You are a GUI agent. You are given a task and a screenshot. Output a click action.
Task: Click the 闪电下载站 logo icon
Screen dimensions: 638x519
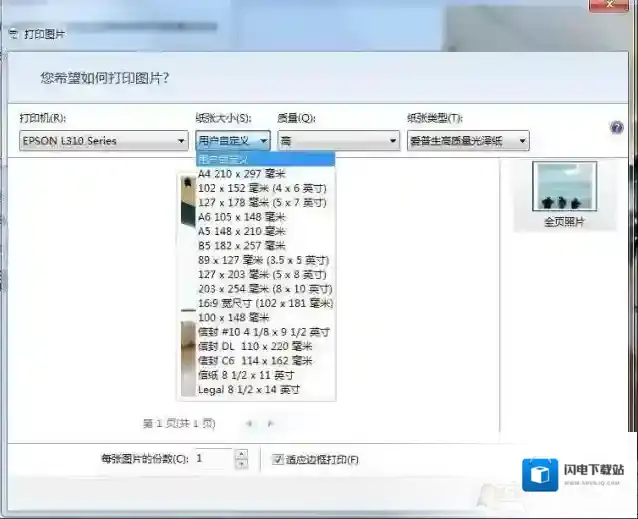(x=540, y=473)
